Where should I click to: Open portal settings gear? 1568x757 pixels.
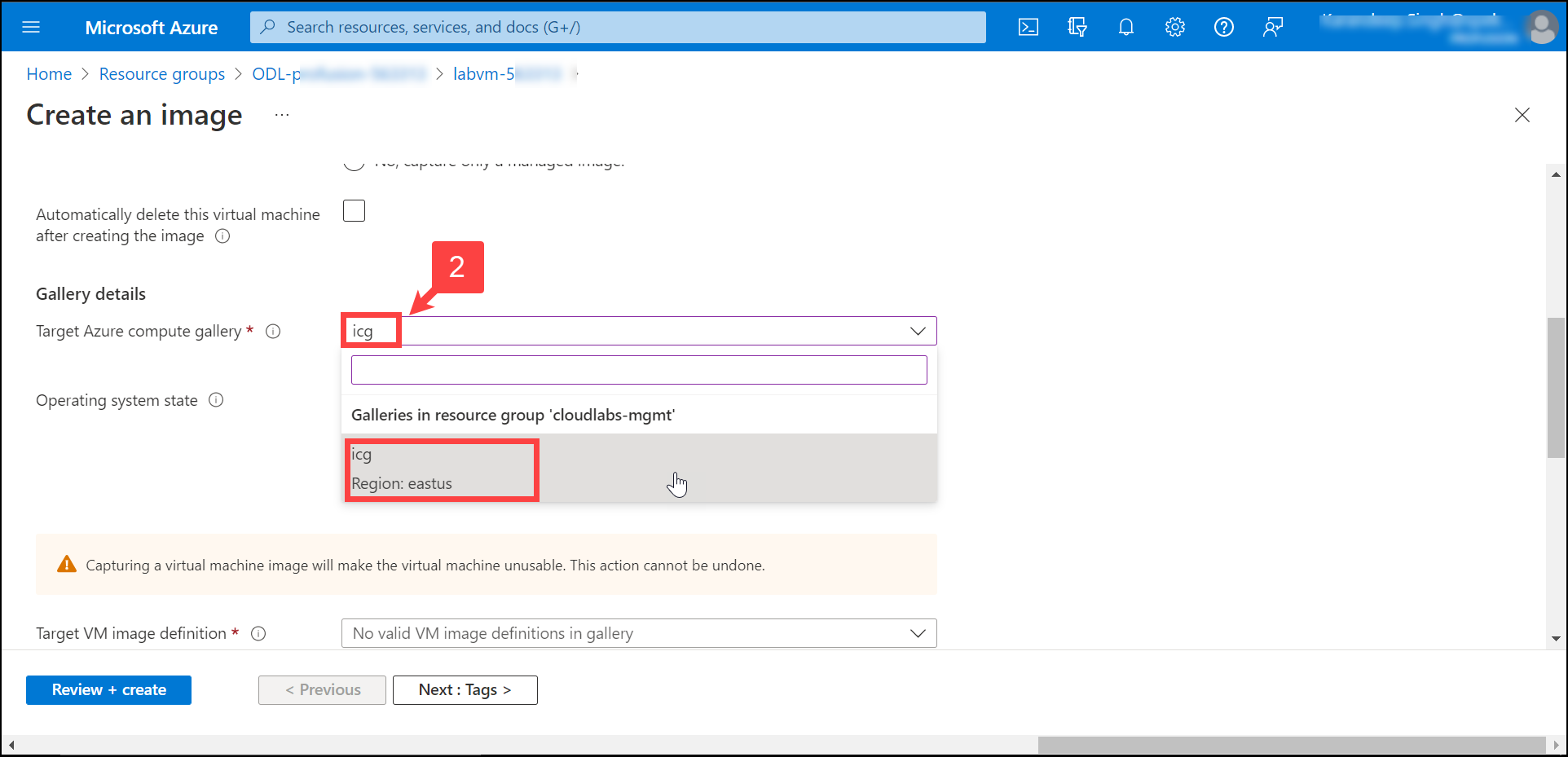coord(1175,28)
